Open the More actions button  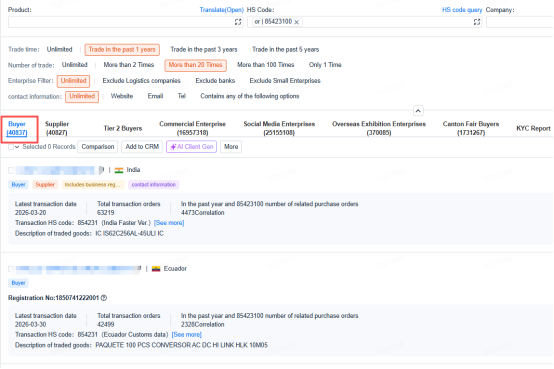pyautogui.click(x=231, y=147)
